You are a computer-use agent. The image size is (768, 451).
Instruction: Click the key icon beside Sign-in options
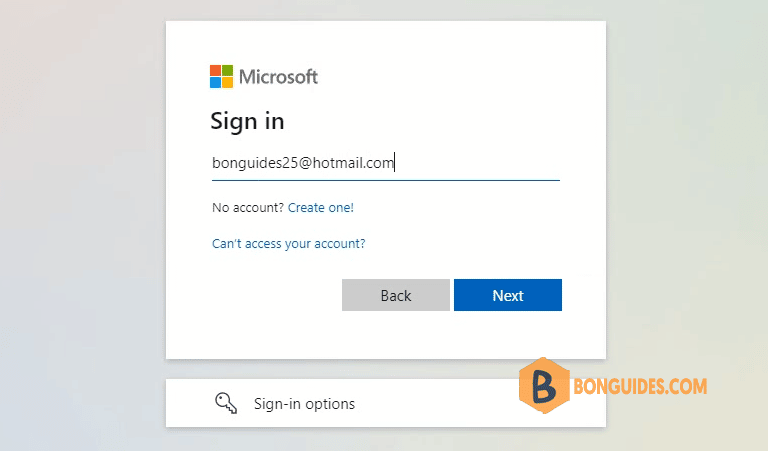226,403
